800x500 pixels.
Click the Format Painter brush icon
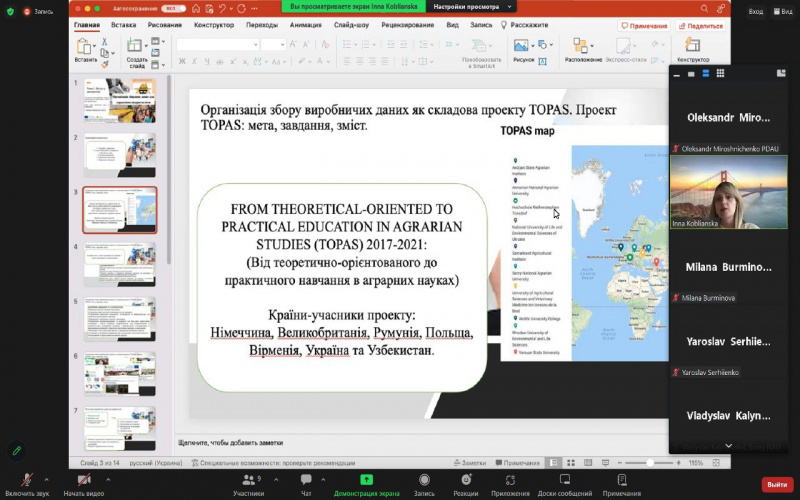pos(105,64)
